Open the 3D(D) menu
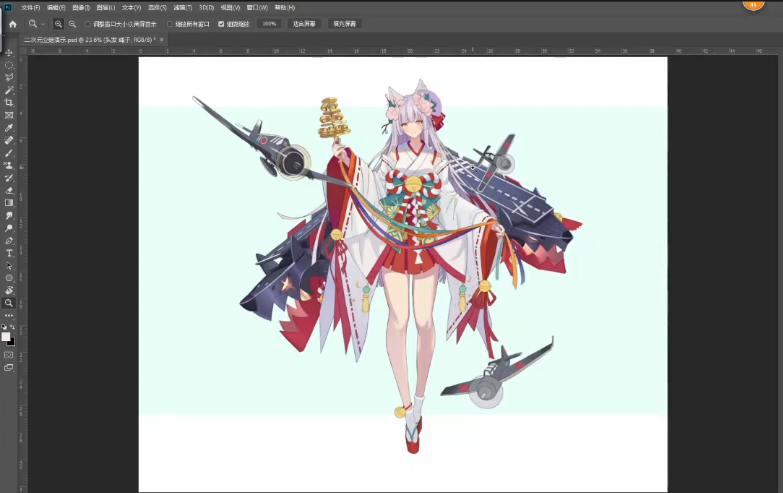Screen dimensions: 783x493 pos(206,7)
